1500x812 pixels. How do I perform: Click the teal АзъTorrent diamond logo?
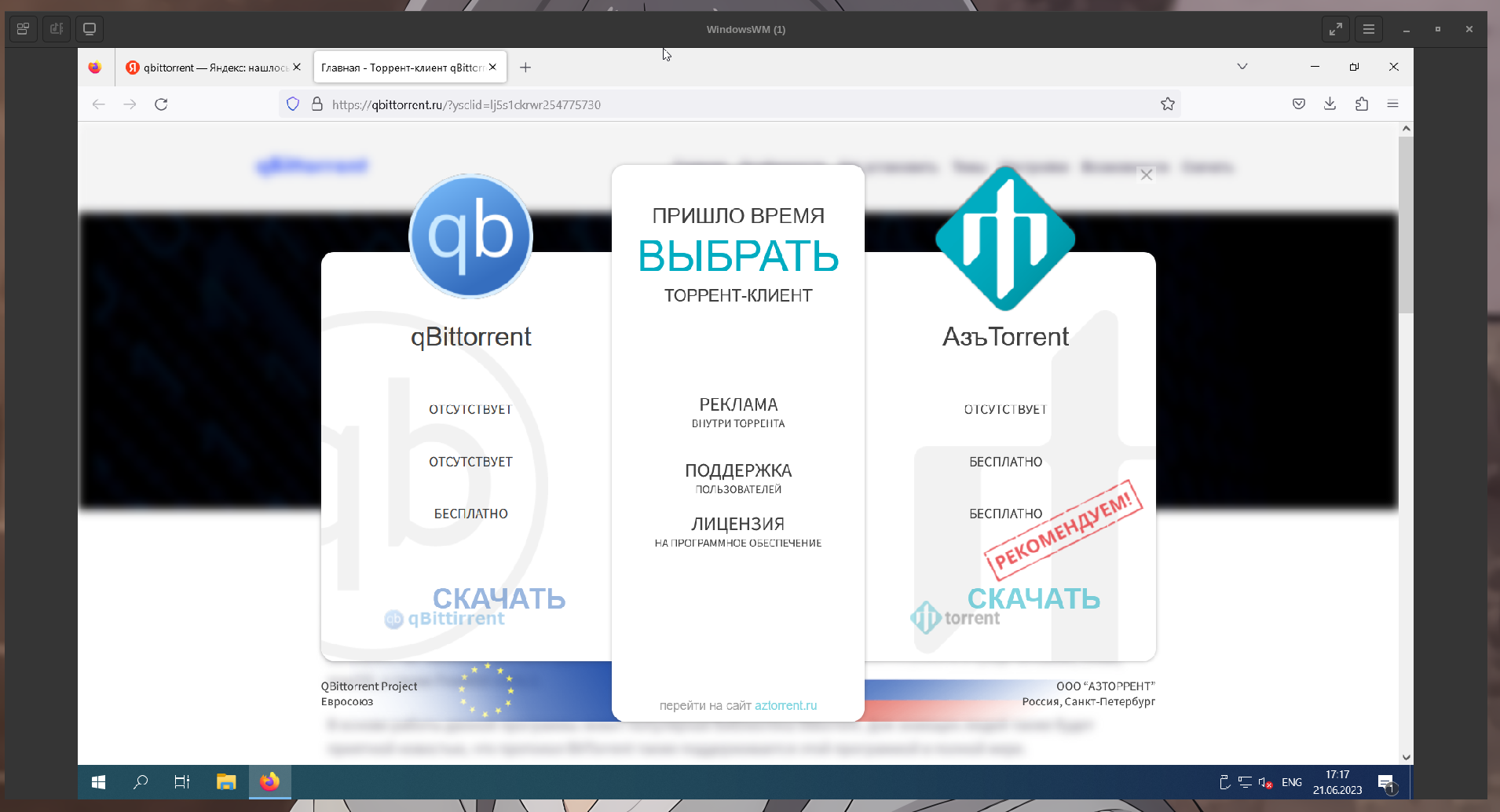pos(1005,238)
